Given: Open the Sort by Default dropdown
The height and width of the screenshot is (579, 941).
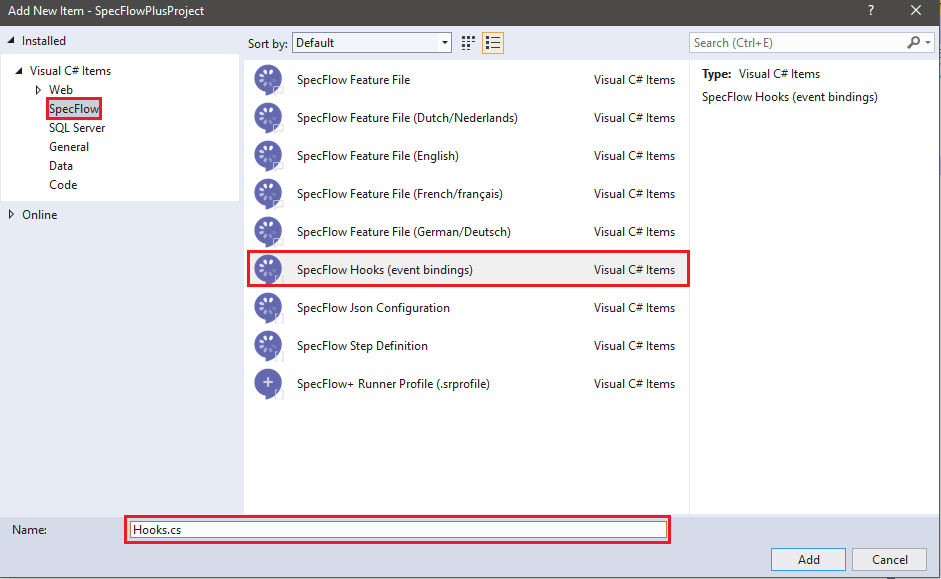Looking at the screenshot, I should point(372,43).
